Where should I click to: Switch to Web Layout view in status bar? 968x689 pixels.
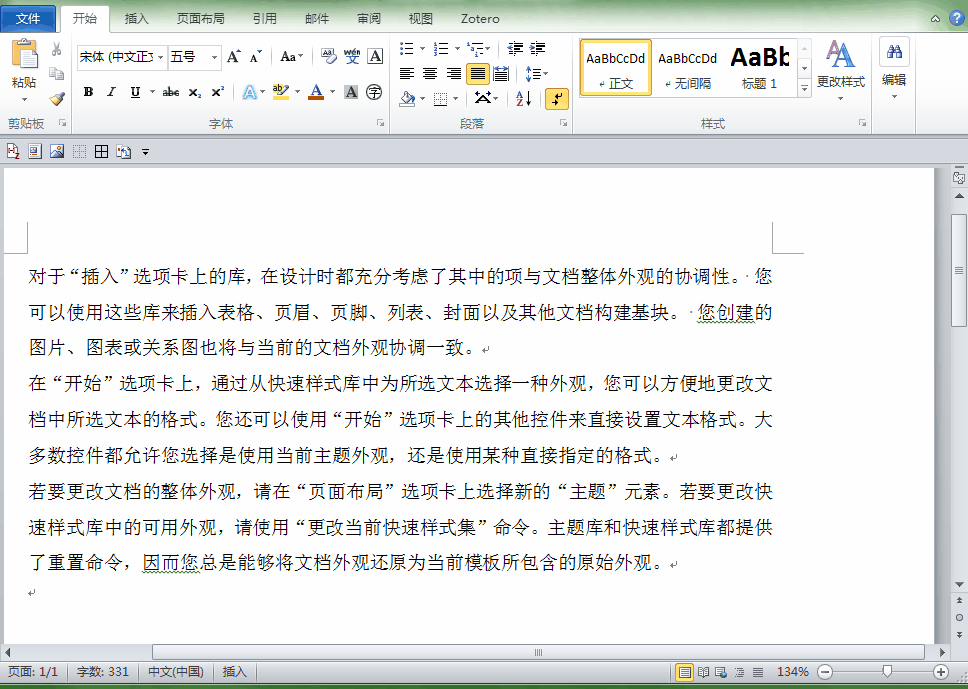coord(719,672)
